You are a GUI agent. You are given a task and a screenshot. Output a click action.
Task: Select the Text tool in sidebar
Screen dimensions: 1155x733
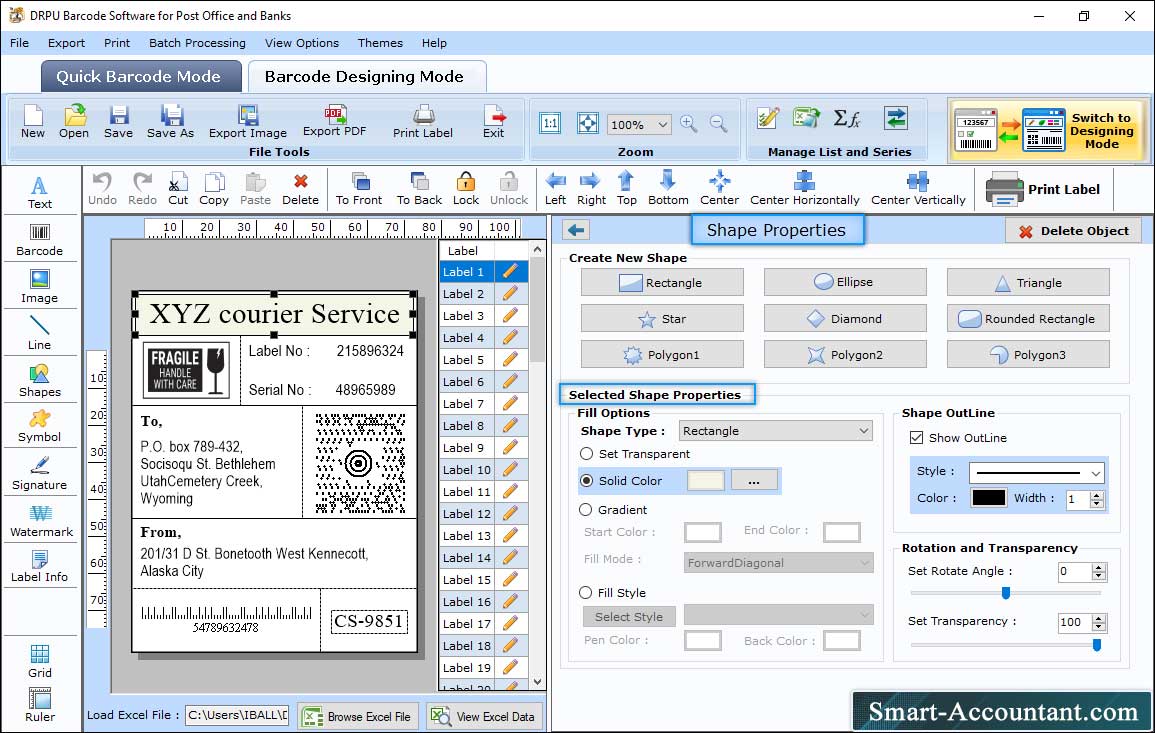point(40,192)
